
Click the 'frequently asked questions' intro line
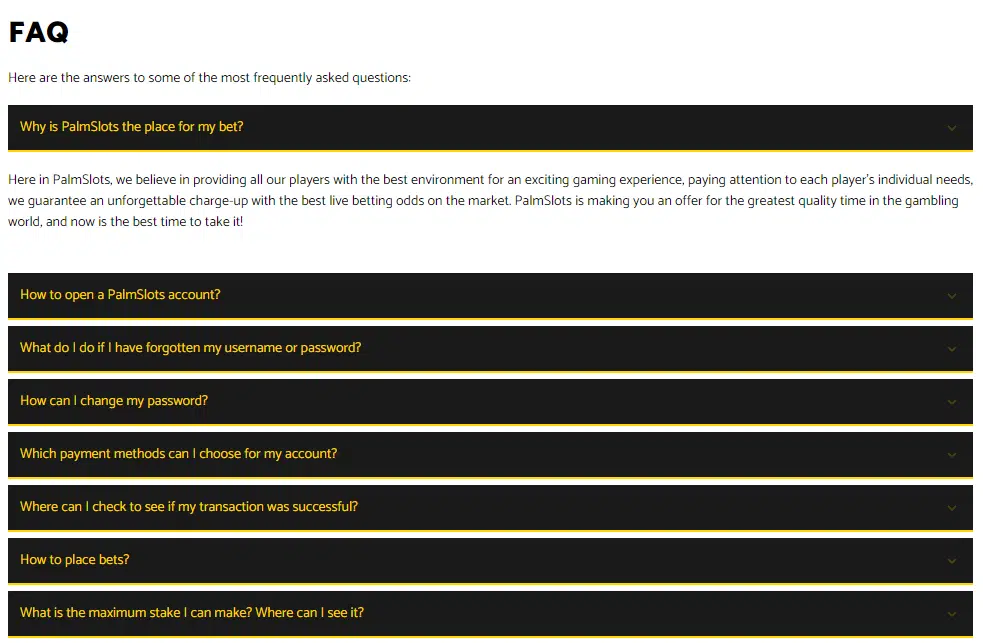pos(209,78)
